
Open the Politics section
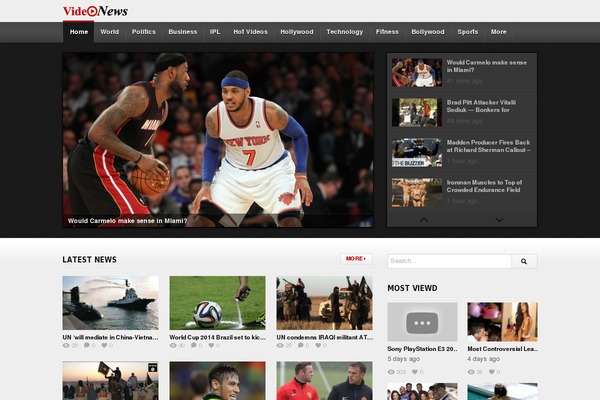click(143, 32)
